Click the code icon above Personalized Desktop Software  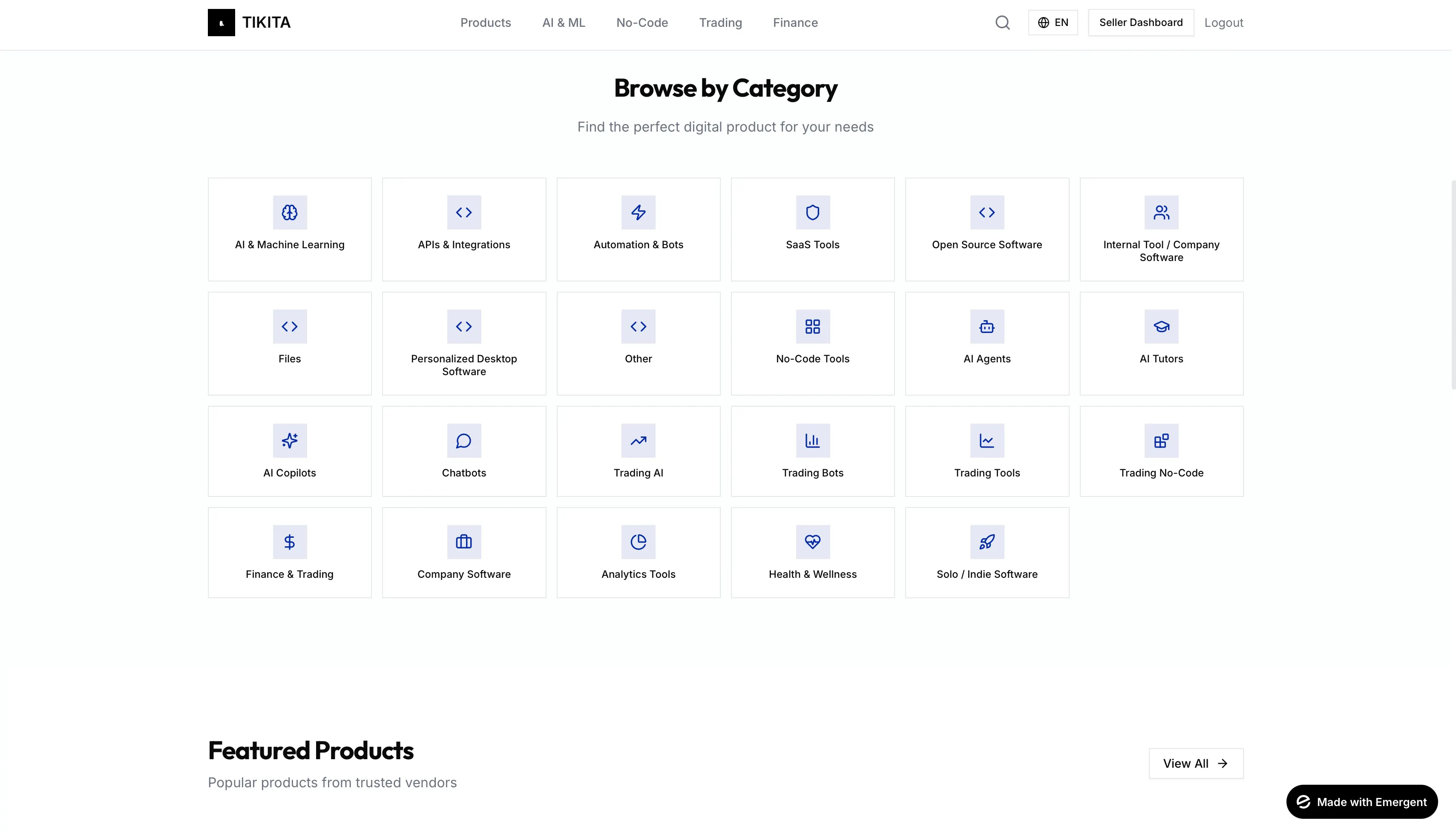click(x=463, y=326)
